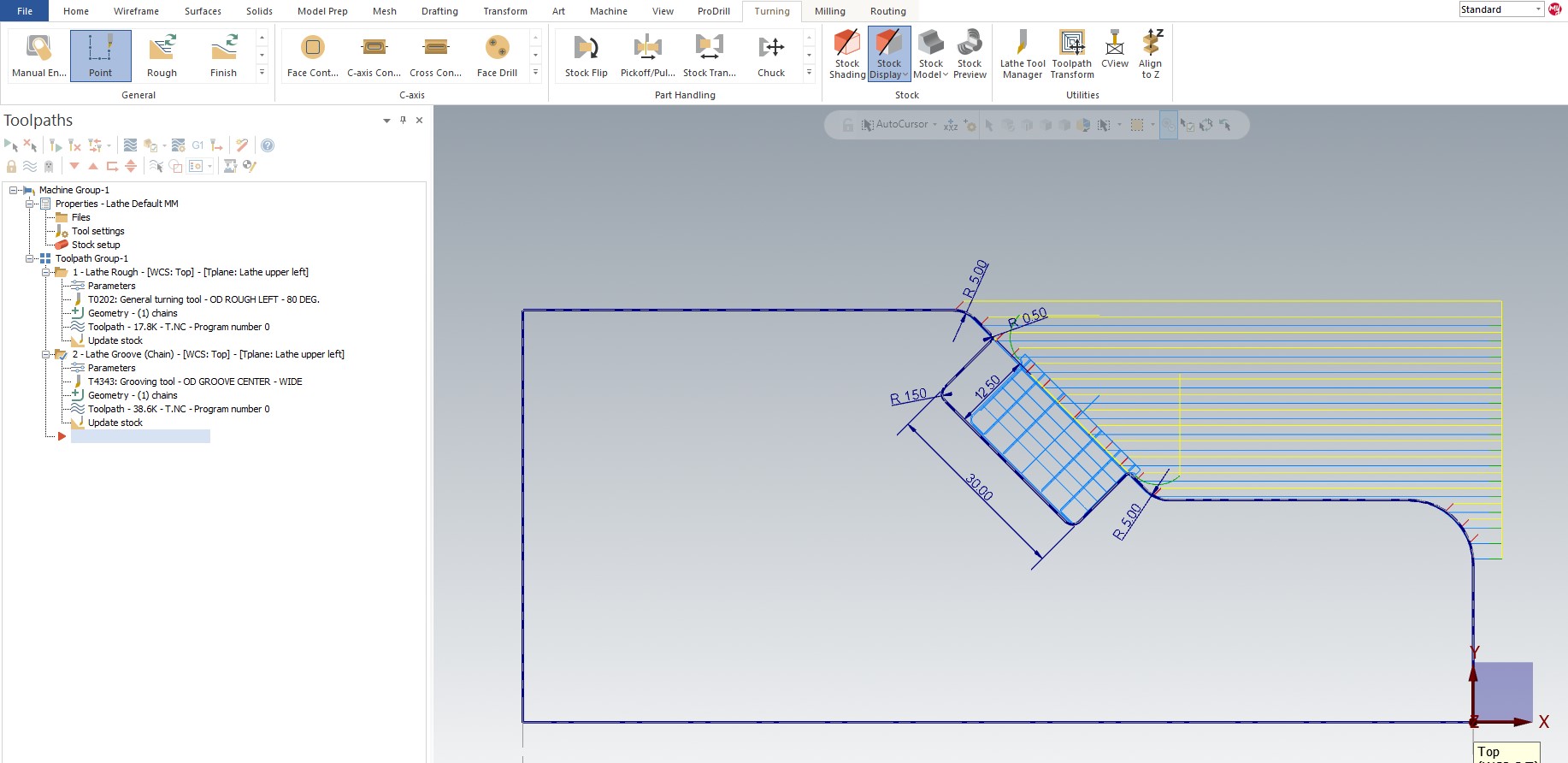
Task: Expand Part Handling gallery
Action: coord(810,73)
